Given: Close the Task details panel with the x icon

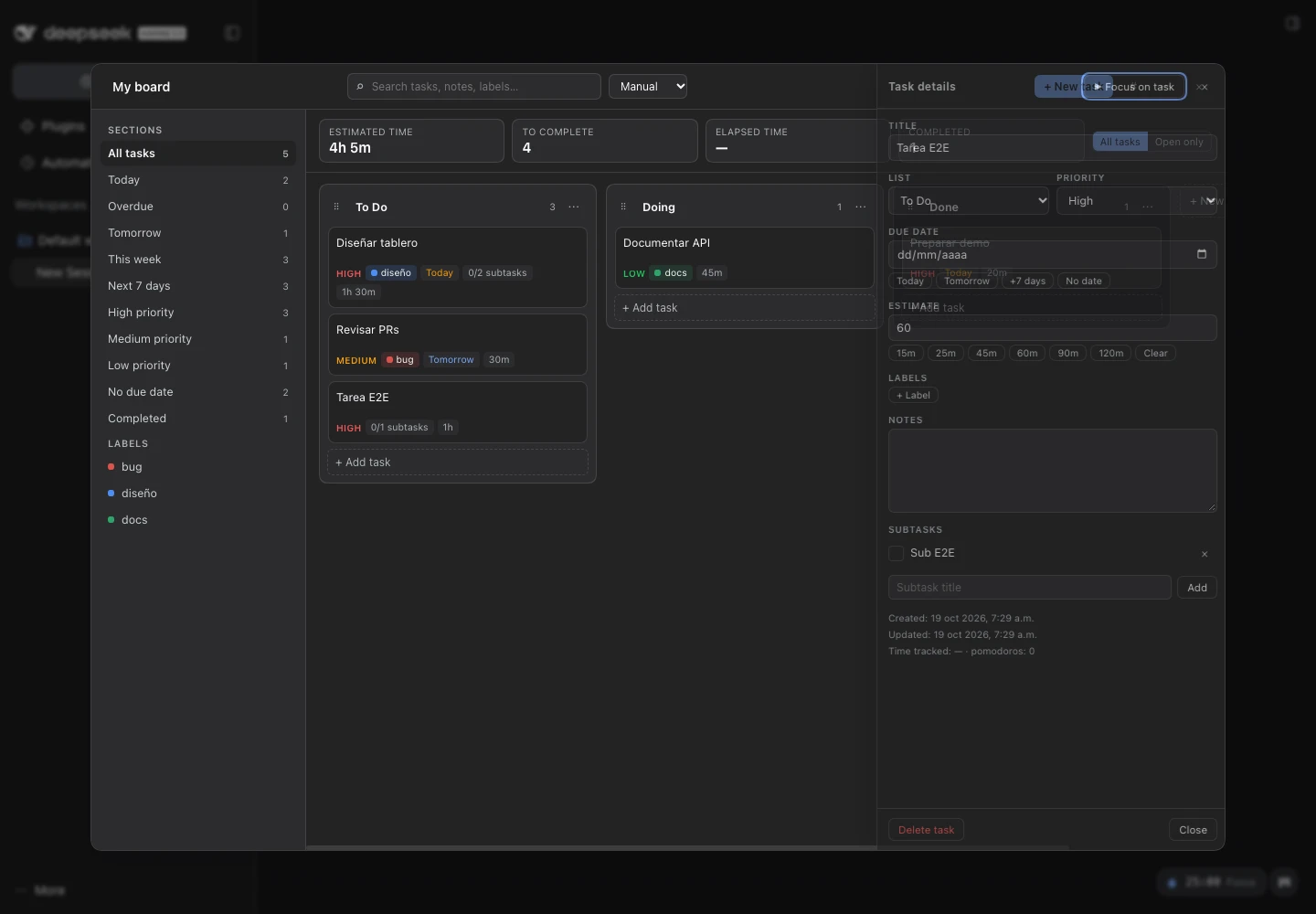Looking at the screenshot, I should pos(1203,87).
